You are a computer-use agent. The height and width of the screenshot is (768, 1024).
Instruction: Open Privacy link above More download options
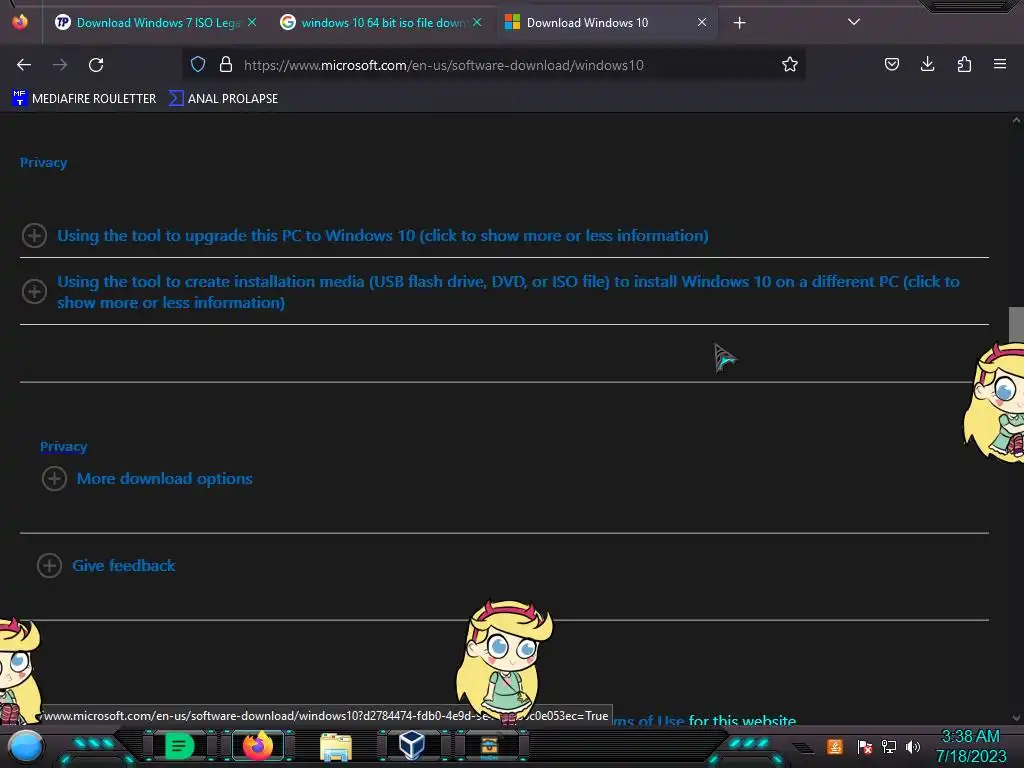pos(63,447)
